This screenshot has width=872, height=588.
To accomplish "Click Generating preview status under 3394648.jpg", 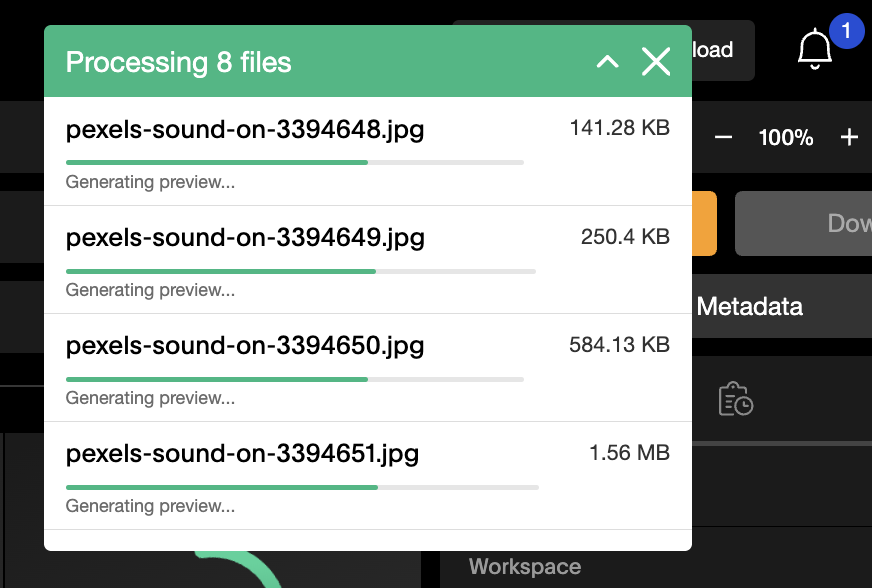I will (x=150, y=182).
